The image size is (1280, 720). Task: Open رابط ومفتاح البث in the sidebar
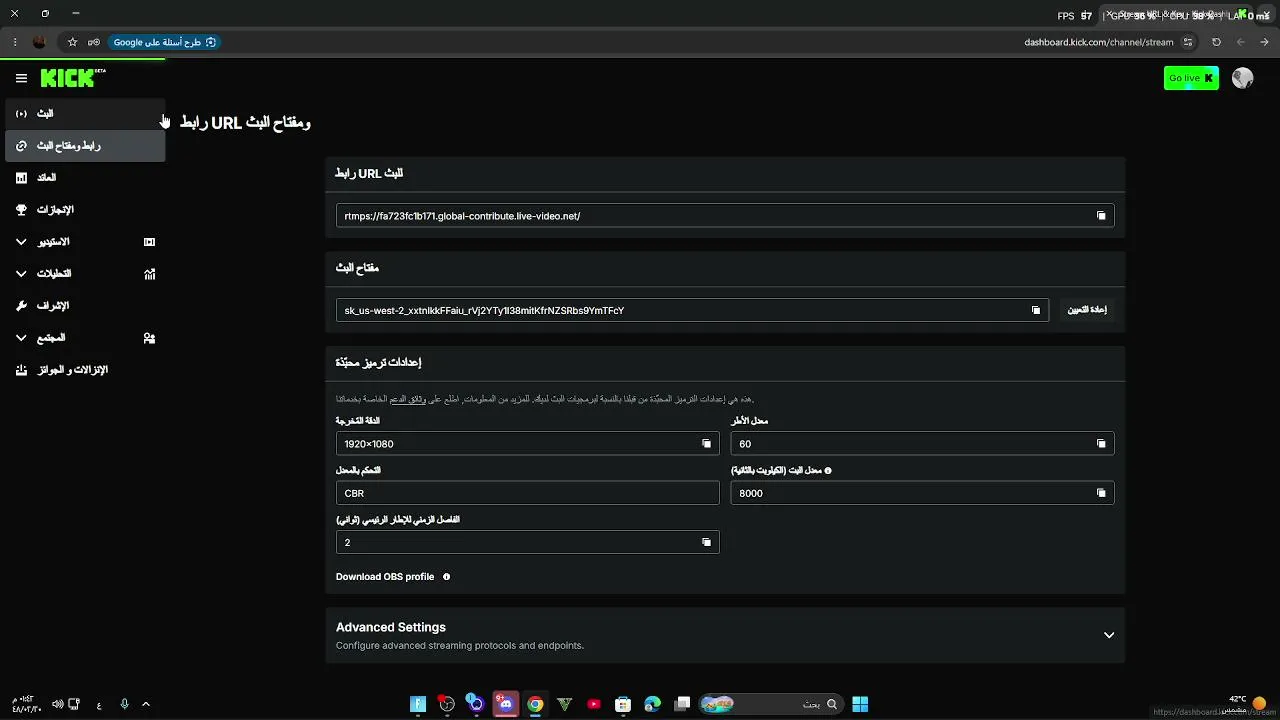(84, 146)
